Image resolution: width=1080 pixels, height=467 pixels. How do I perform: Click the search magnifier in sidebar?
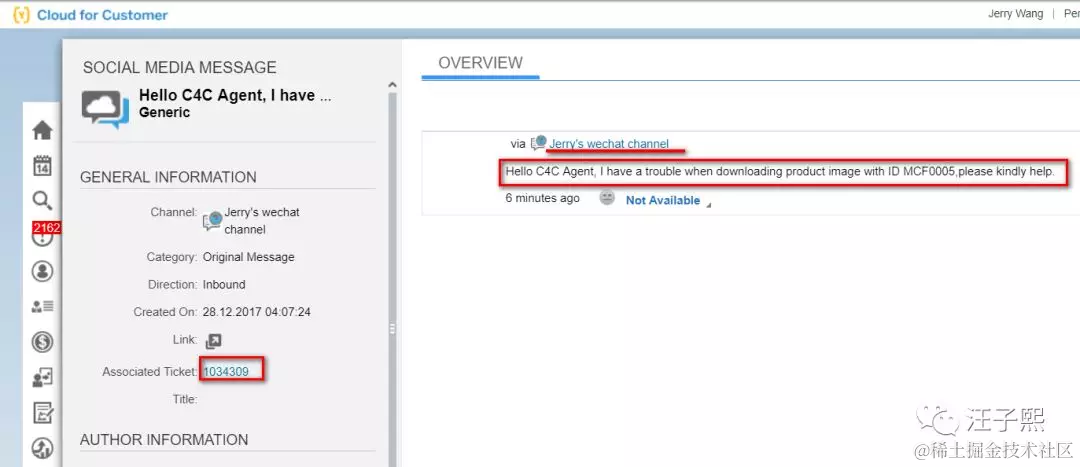[x=42, y=201]
